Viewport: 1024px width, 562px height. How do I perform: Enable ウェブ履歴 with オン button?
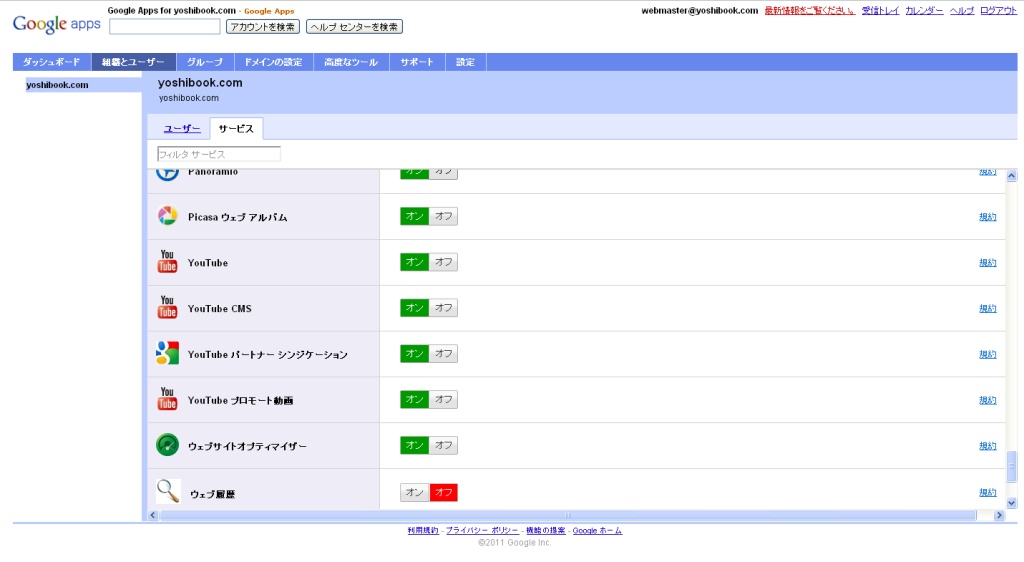(x=414, y=492)
